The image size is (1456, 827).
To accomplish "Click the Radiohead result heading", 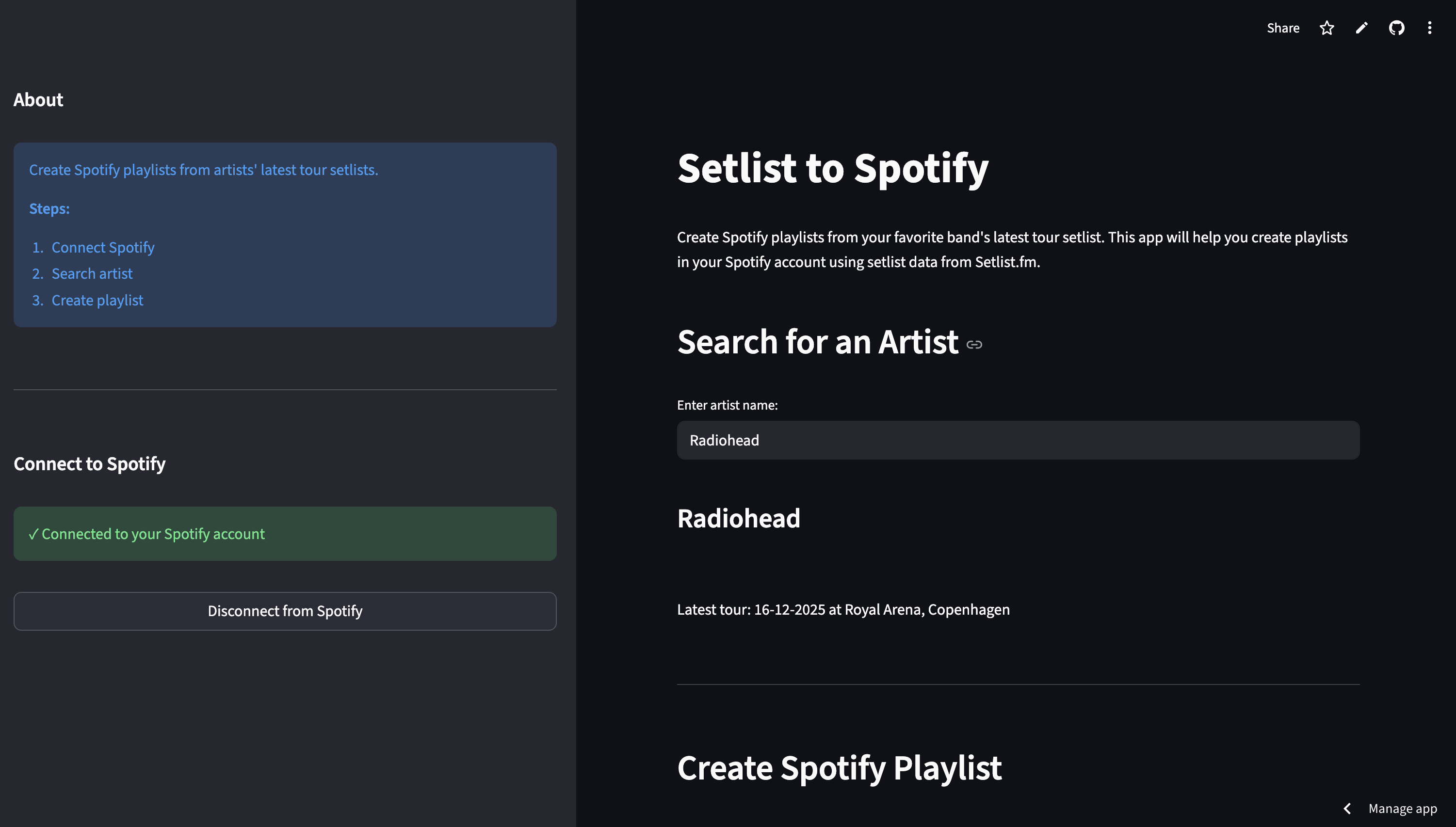I will point(738,519).
